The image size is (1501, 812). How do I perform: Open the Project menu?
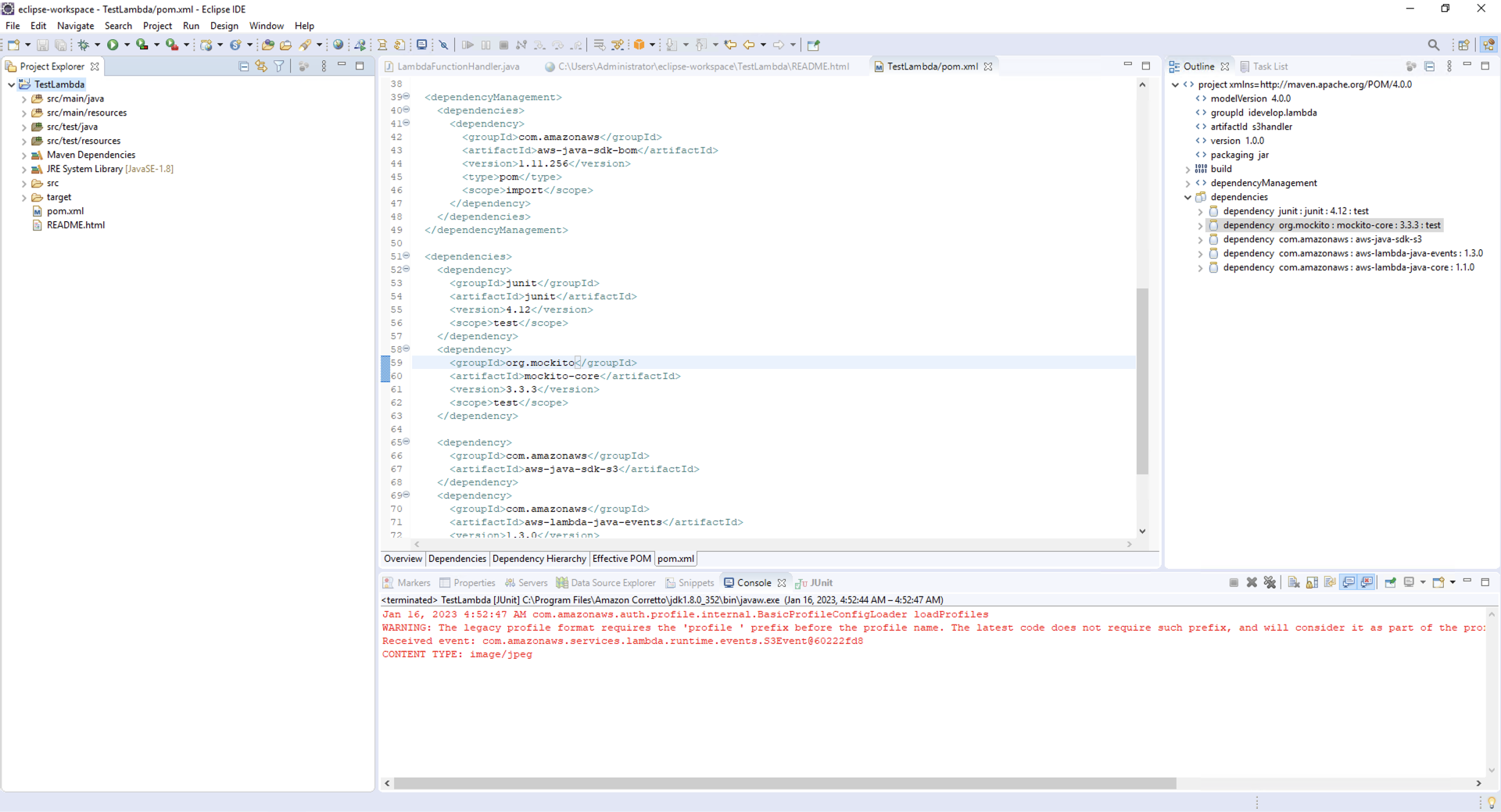coord(157,26)
